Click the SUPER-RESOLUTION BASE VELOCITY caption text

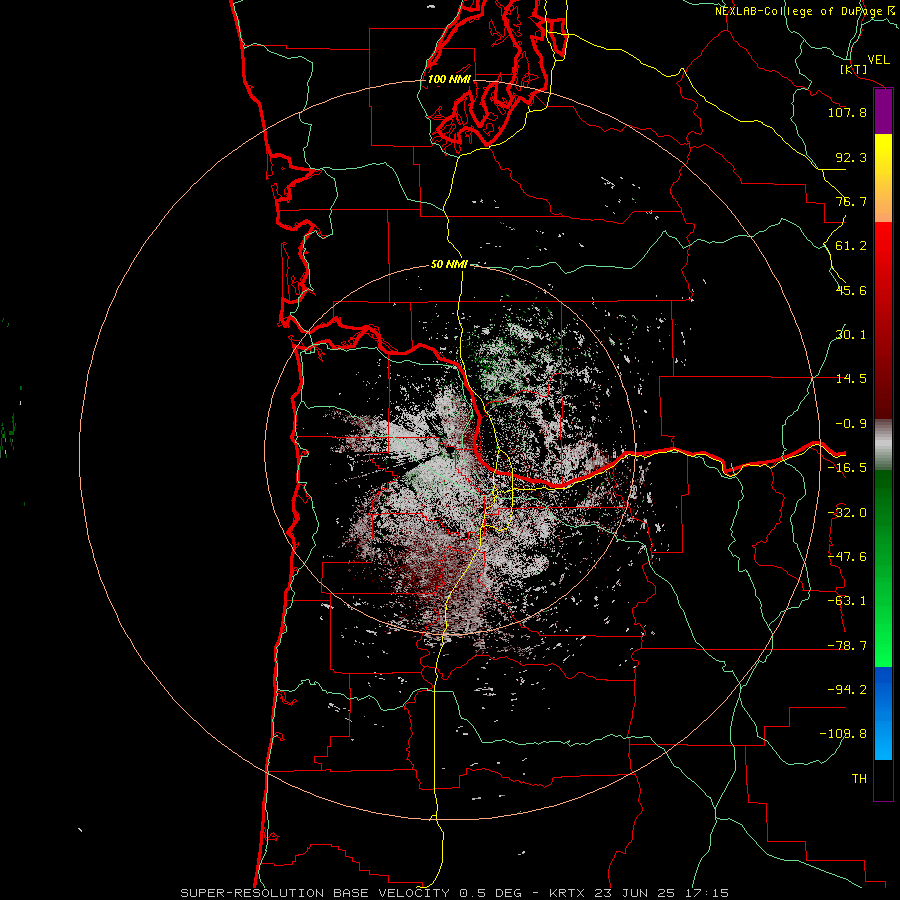pos(315,893)
